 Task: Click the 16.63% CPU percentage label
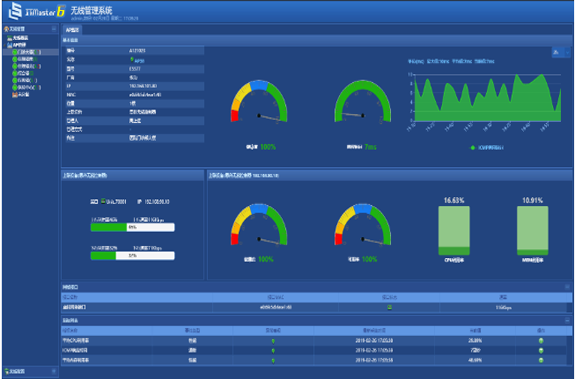(x=454, y=200)
